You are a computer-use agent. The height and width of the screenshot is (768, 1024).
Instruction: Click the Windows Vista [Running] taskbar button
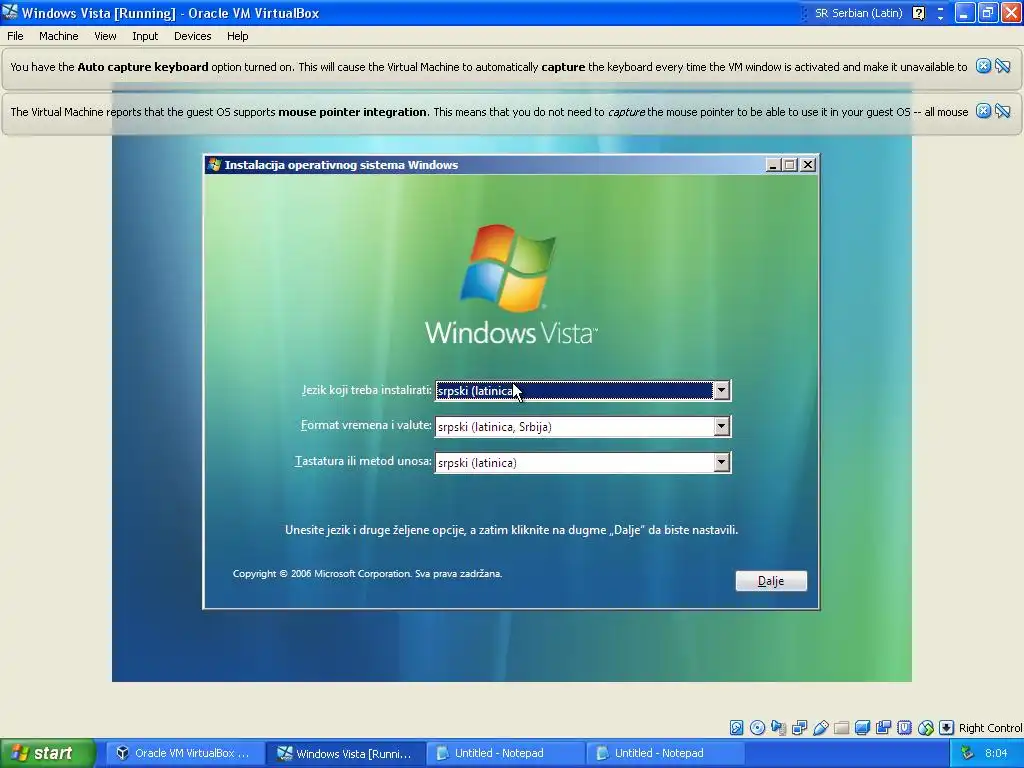click(x=345, y=753)
